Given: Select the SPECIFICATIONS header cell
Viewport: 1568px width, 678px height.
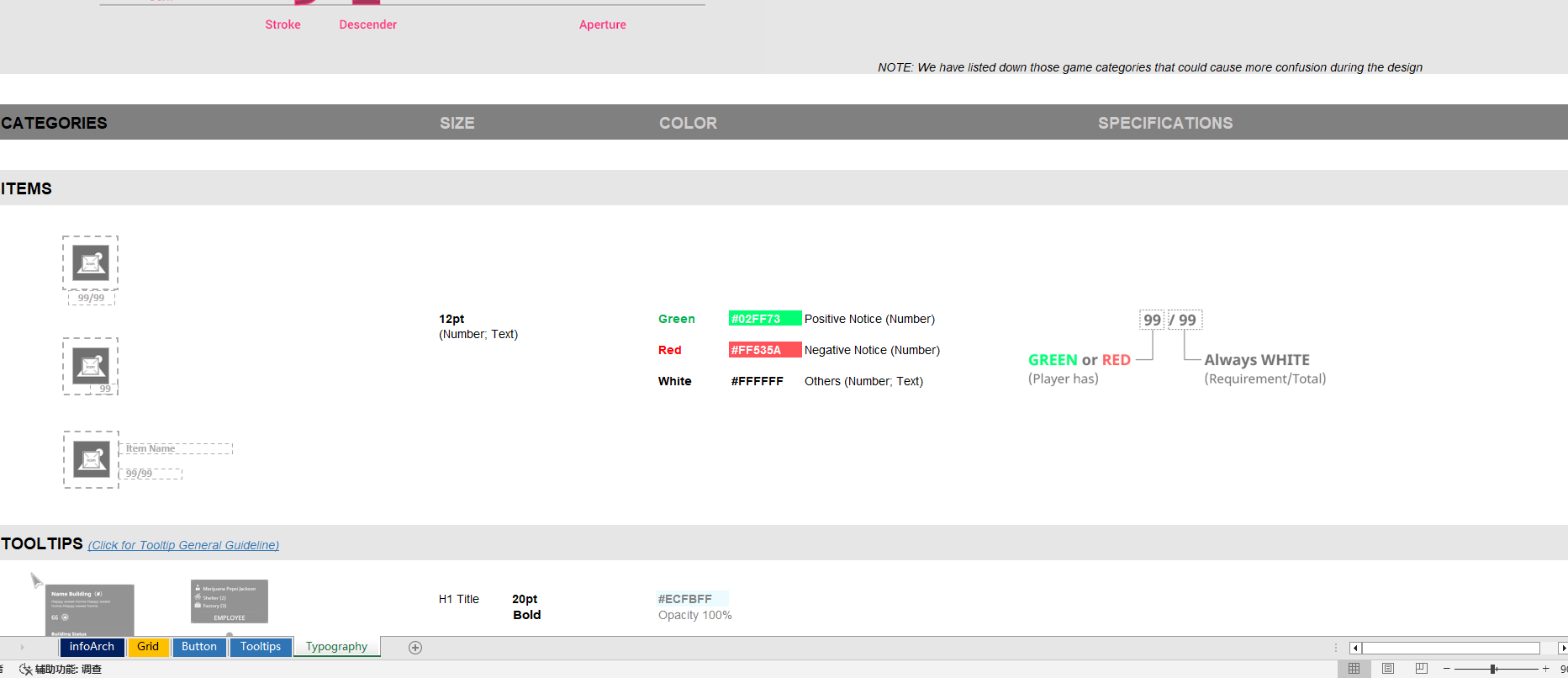Looking at the screenshot, I should coord(1165,123).
